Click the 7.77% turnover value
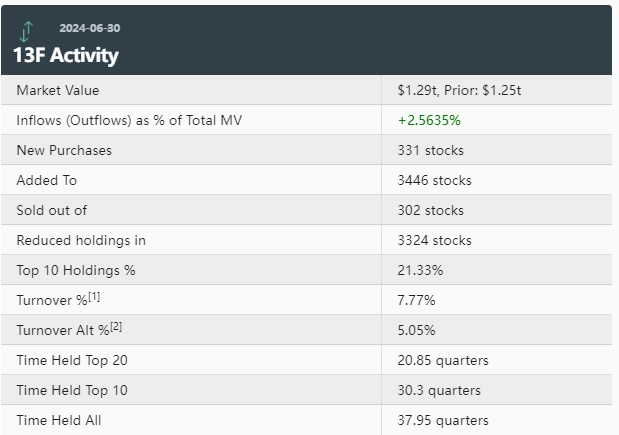619x435 pixels. coord(416,300)
